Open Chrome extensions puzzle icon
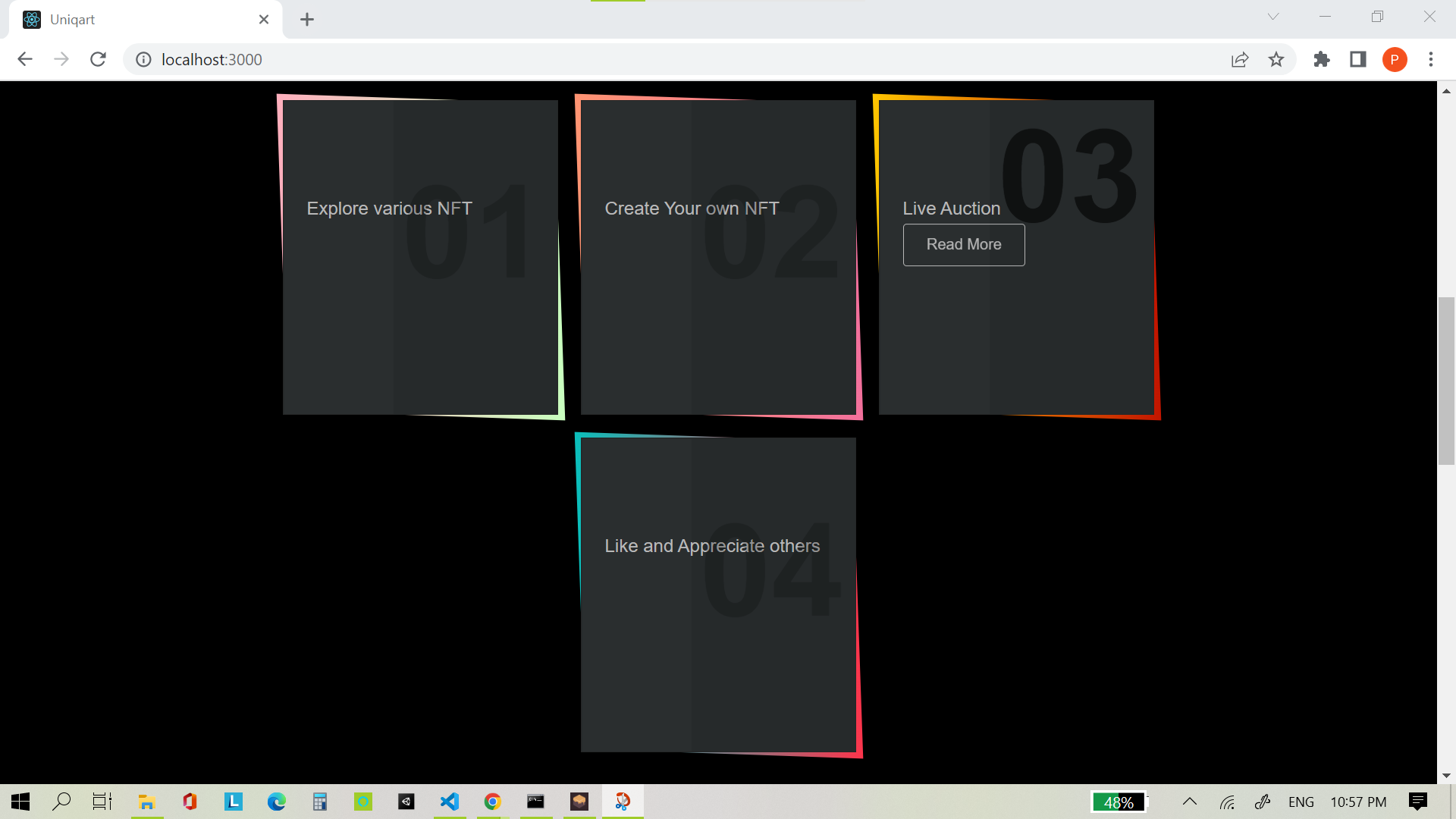 click(1322, 59)
